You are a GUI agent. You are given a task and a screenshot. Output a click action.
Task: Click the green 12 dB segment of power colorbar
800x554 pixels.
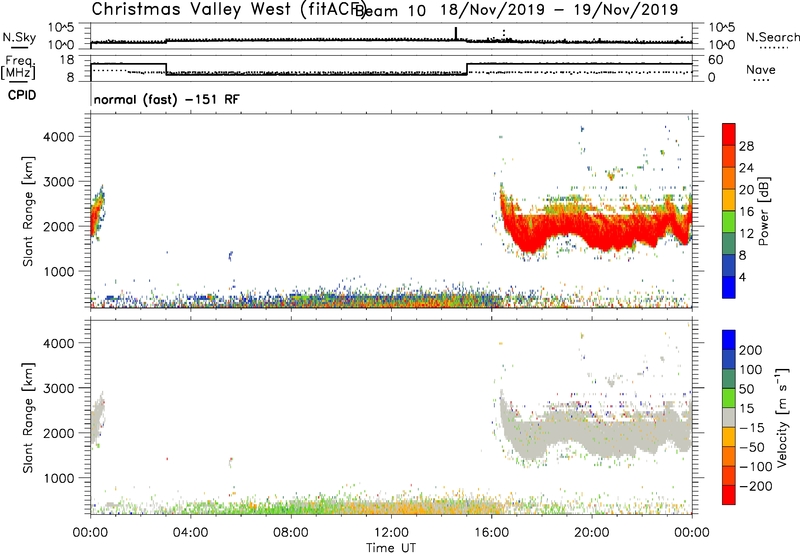[729, 221]
